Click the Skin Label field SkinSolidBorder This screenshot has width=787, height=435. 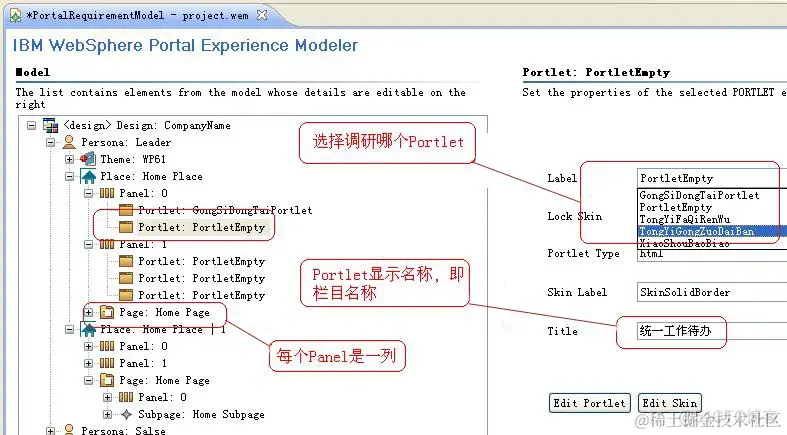pos(712,293)
